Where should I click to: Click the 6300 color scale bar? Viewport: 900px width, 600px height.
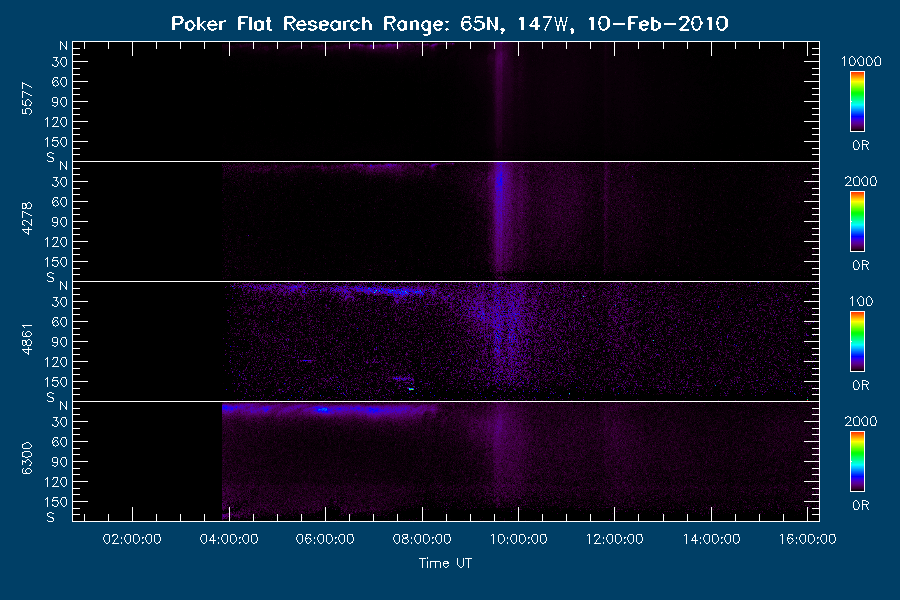coord(857,462)
